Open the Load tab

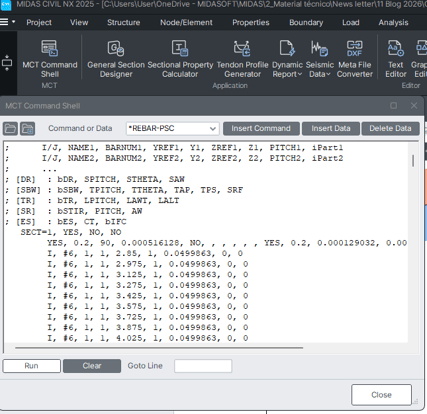tap(351, 22)
